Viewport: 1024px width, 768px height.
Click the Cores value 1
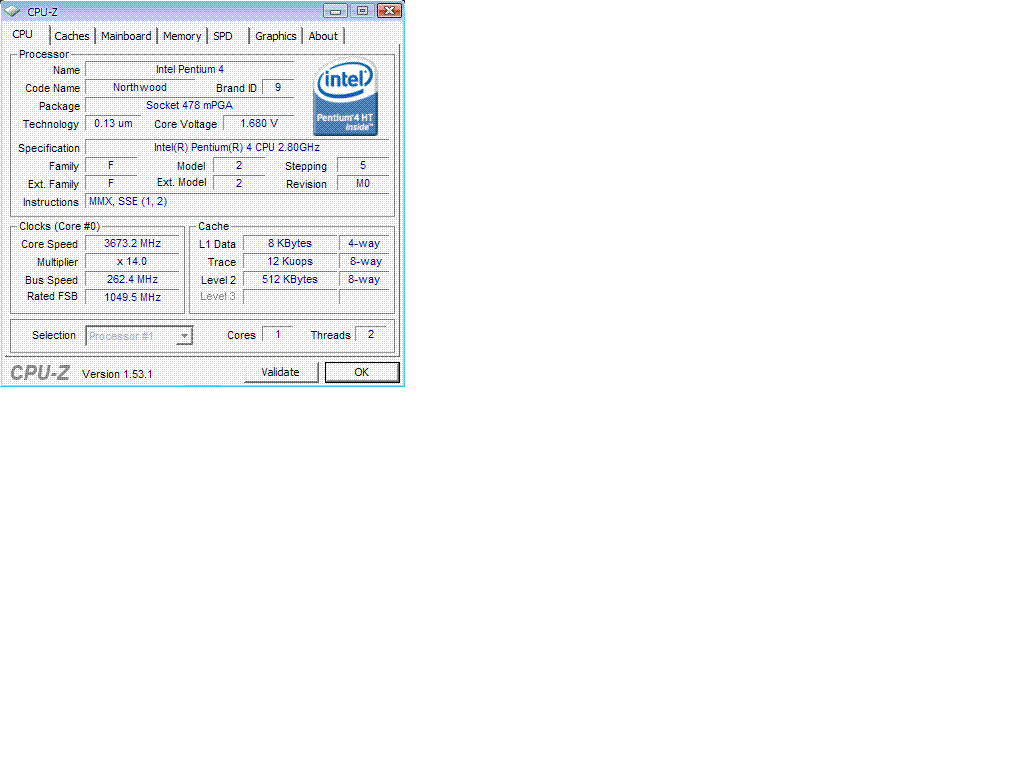coord(278,334)
